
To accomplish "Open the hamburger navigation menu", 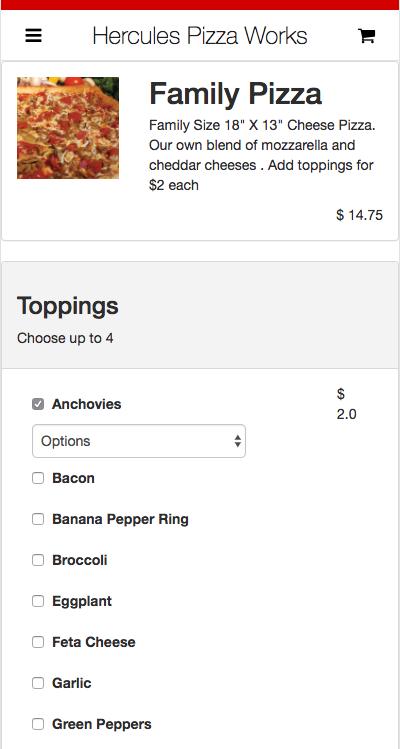I will coord(33,36).
